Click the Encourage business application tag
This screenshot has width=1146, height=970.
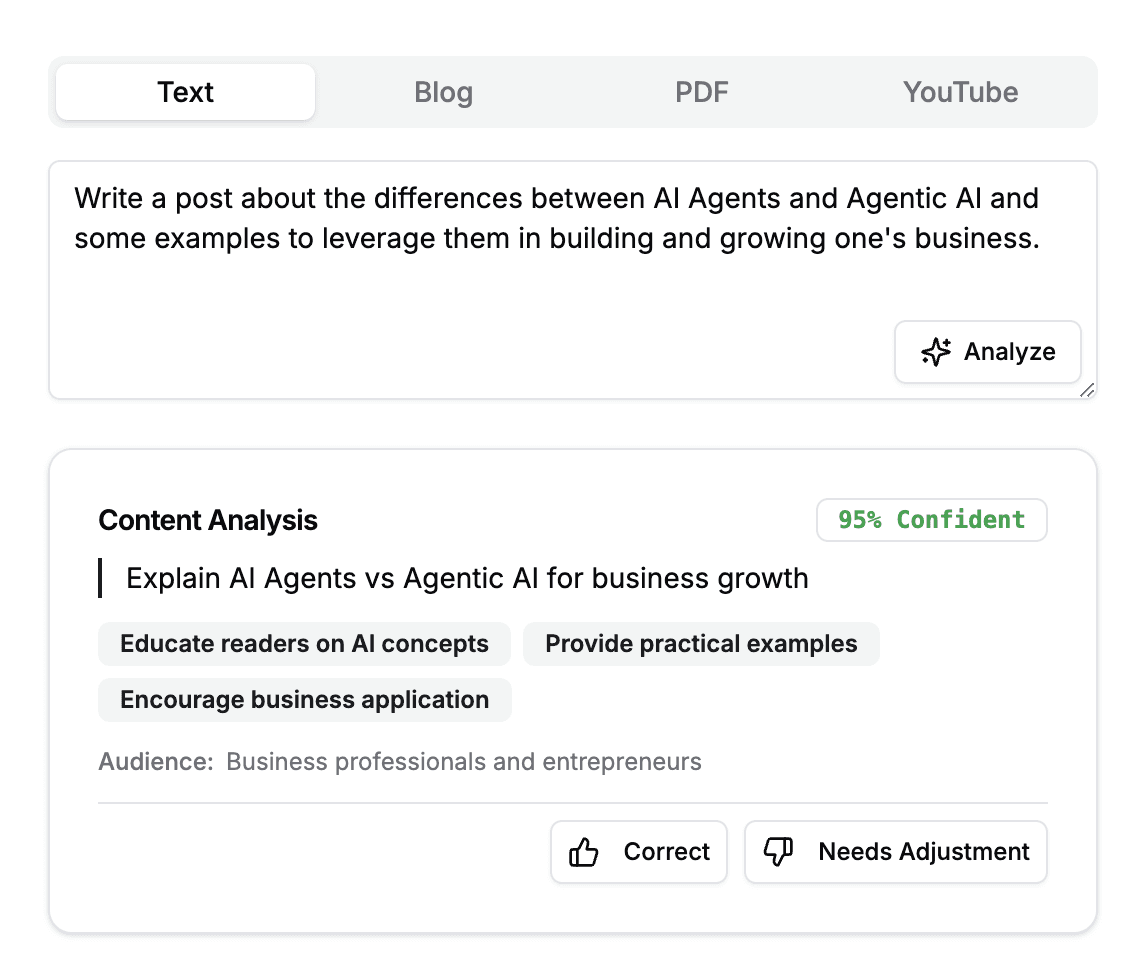pyautogui.click(x=305, y=700)
